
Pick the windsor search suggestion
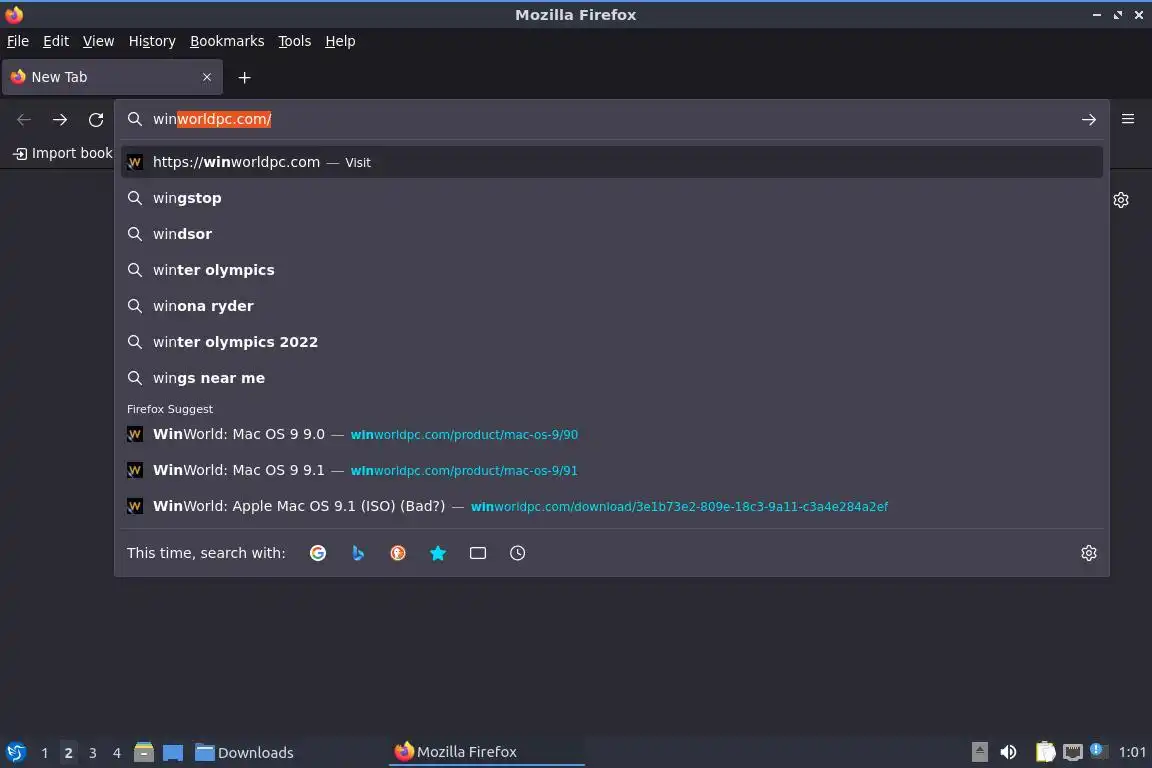click(612, 234)
